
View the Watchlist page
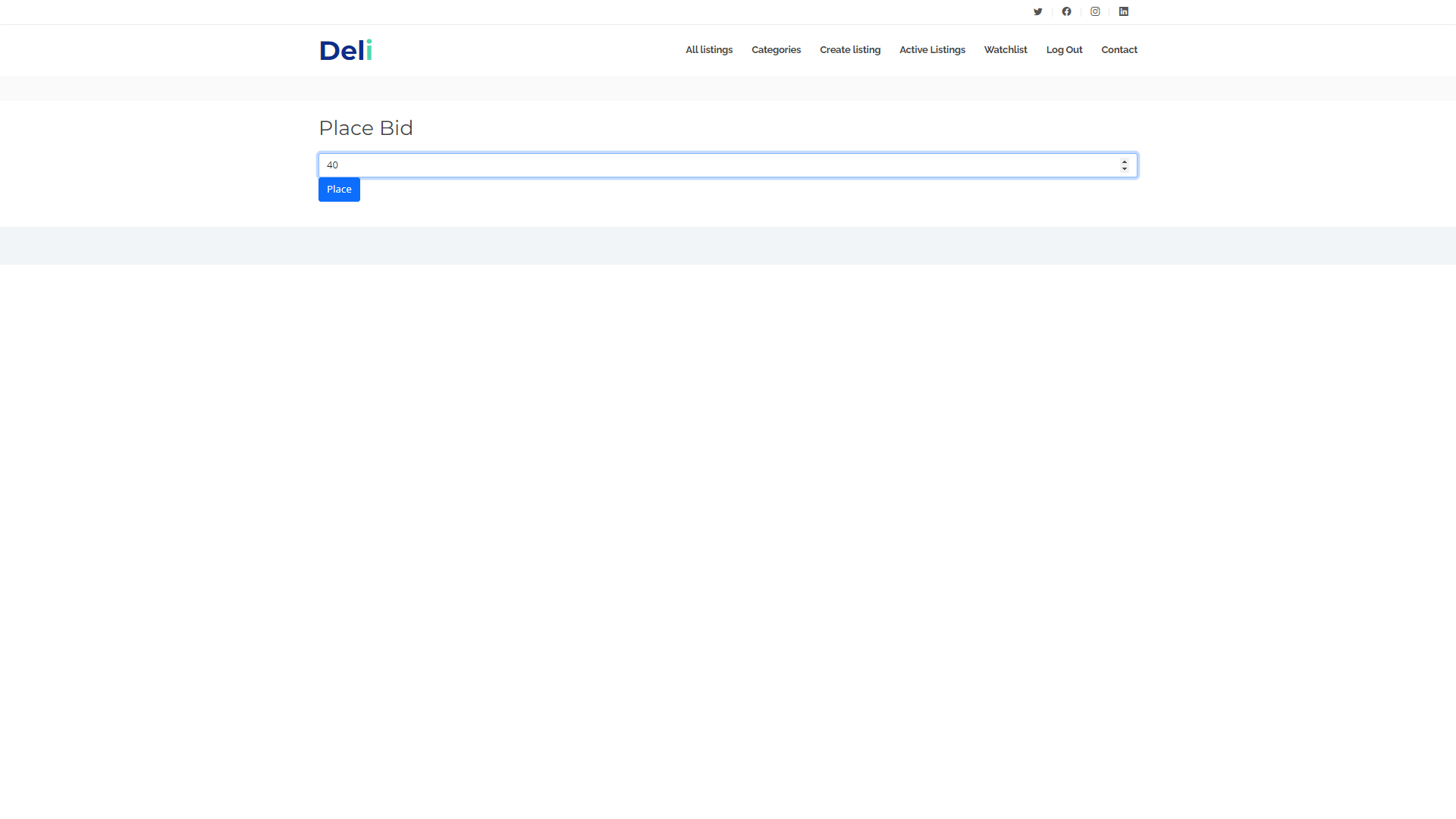pos(1006,50)
